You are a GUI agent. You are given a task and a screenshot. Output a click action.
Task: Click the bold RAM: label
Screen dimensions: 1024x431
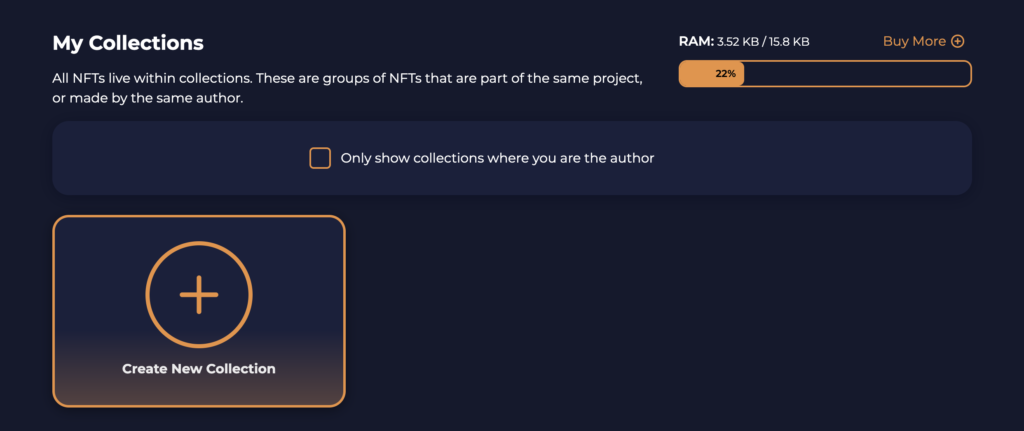(696, 42)
